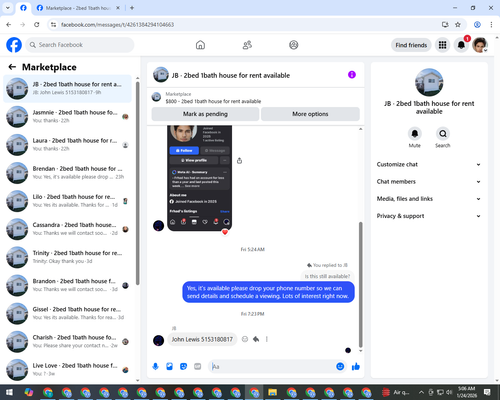Open Cassandra conversation in list

[67, 229]
